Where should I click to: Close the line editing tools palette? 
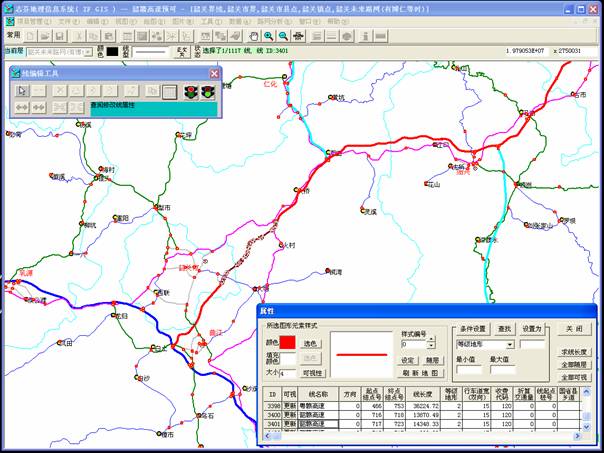click(x=214, y=73)
